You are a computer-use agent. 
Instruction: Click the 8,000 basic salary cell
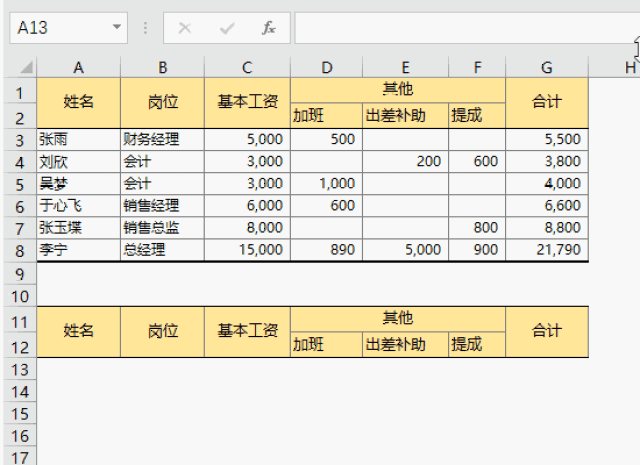tap(247, 228)
